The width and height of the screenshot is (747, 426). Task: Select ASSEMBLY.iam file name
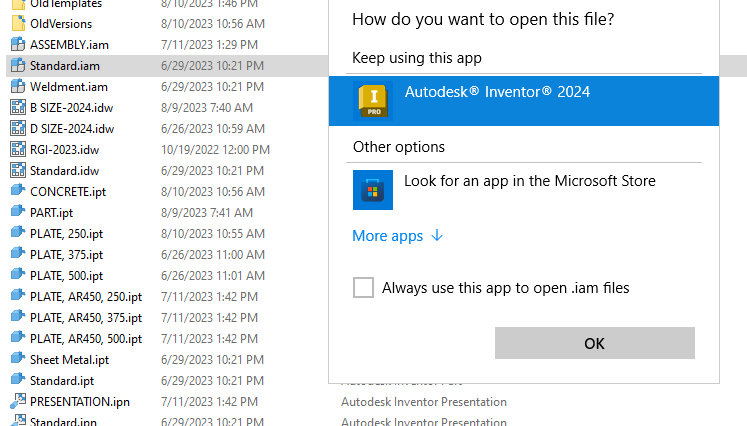click(70, 45)
